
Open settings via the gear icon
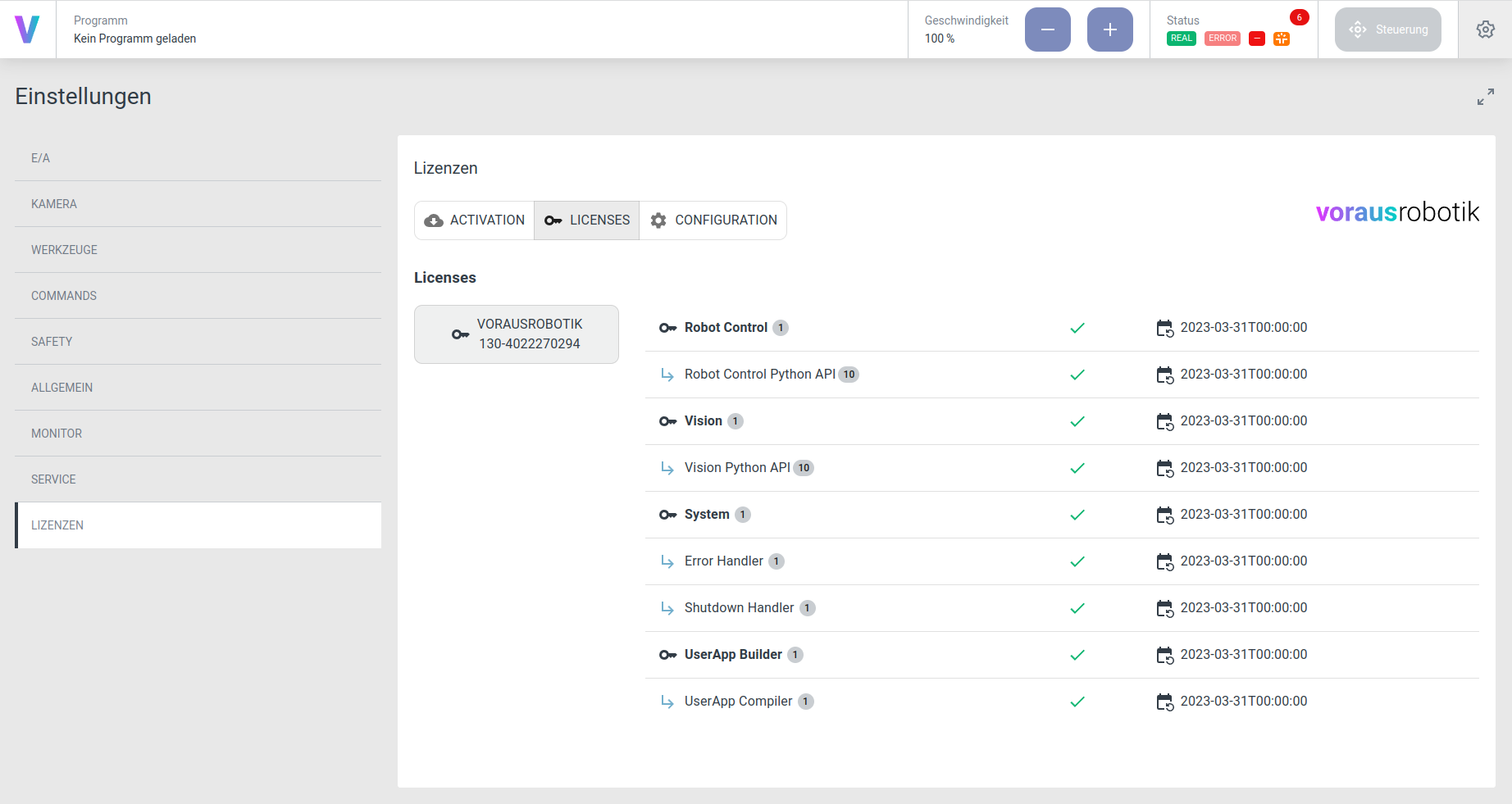[1485, 30]
